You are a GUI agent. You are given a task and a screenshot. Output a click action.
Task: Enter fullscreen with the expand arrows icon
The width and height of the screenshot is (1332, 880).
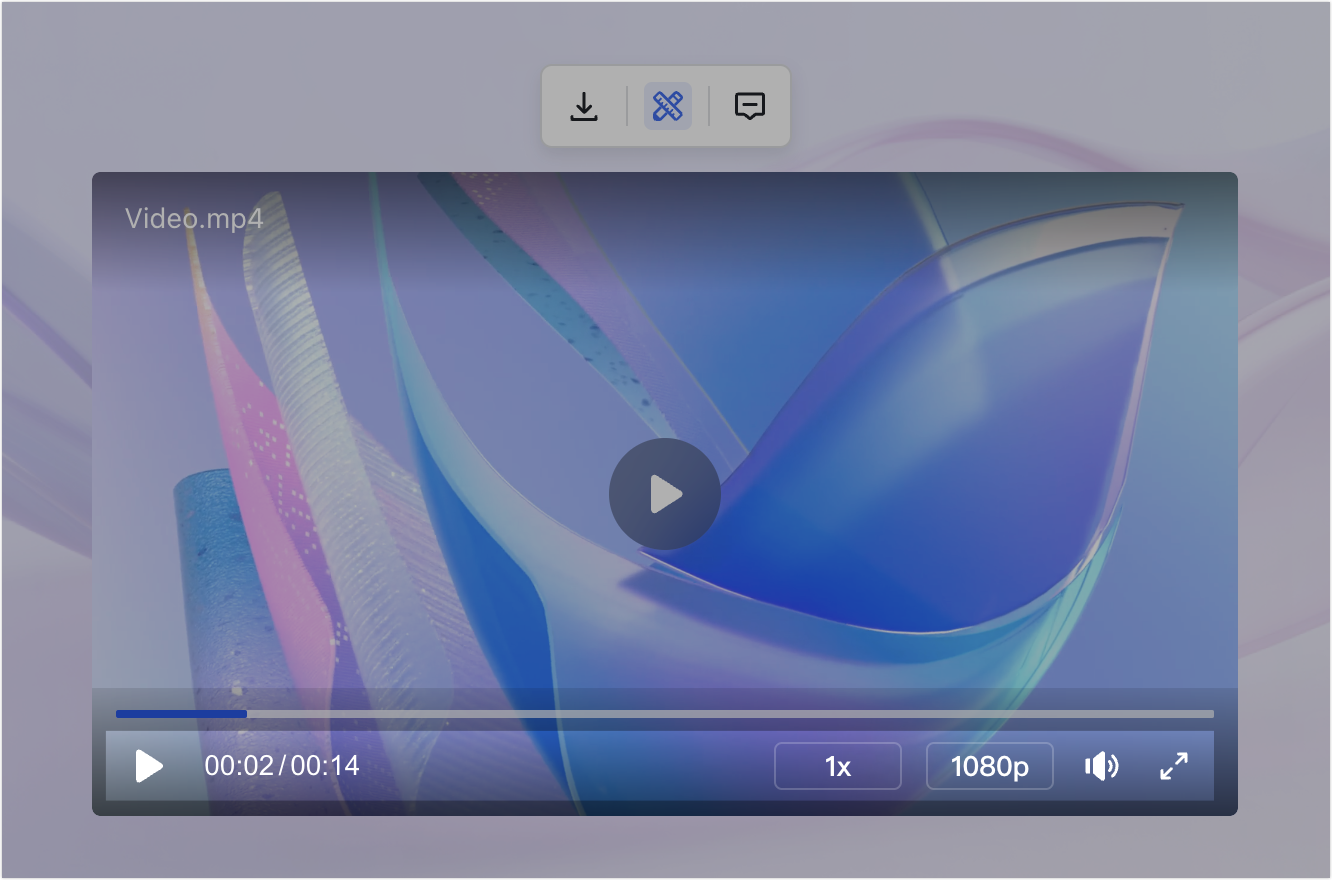1174,766
